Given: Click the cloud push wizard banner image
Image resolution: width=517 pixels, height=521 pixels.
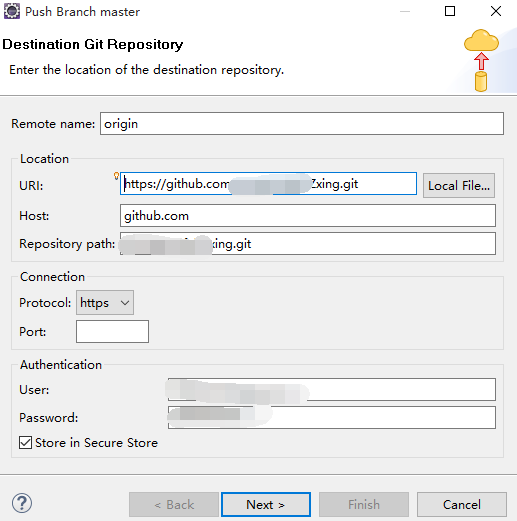Looking at the screenshot, I should 481,60.
